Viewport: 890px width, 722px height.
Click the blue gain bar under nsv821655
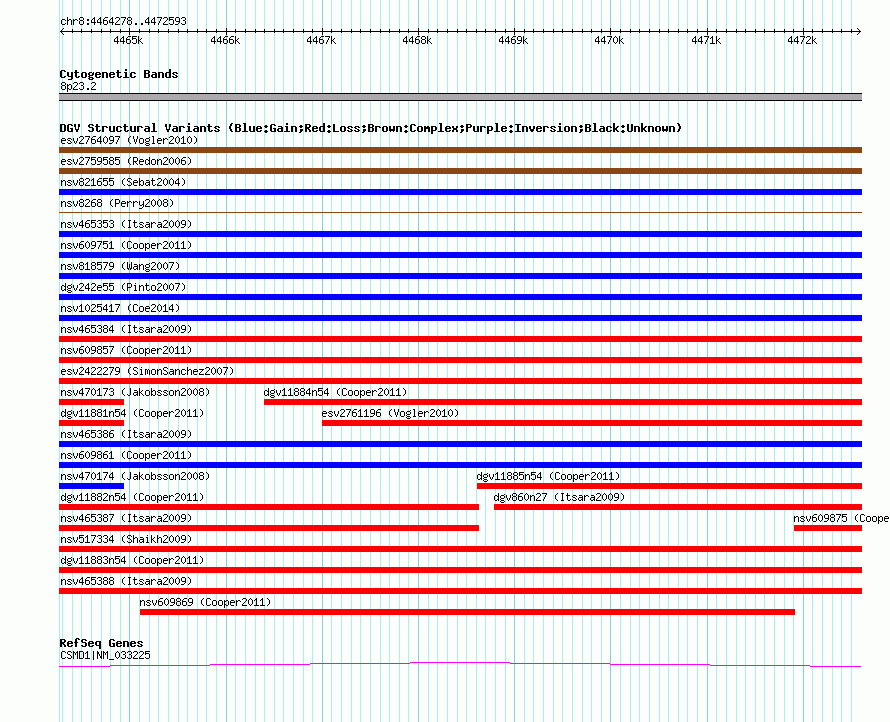(460, 192)
